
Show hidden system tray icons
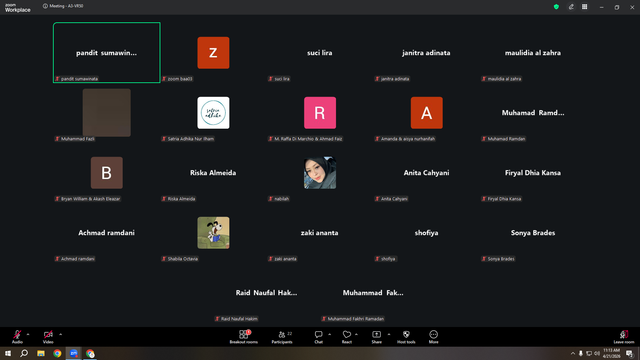[x=573, y=353]
